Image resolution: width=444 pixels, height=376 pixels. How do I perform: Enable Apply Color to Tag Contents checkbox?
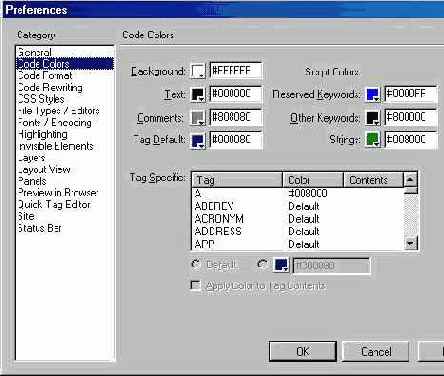pyautogui.click(x=195, y=285)
